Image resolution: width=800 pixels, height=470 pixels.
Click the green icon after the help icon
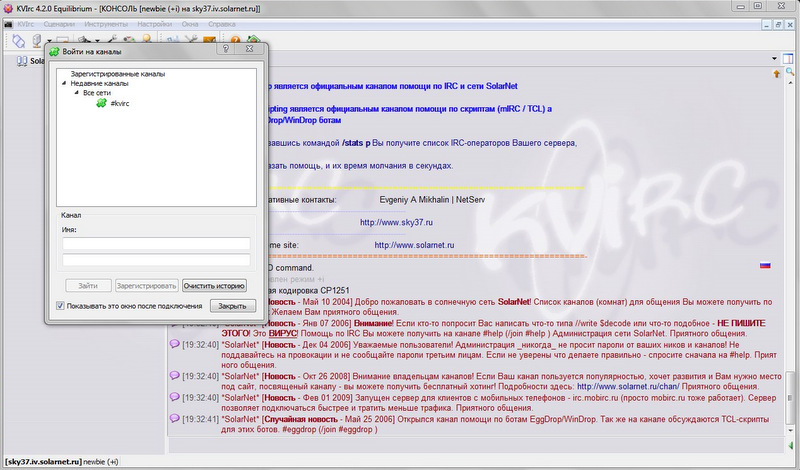(x=254, y=39)
